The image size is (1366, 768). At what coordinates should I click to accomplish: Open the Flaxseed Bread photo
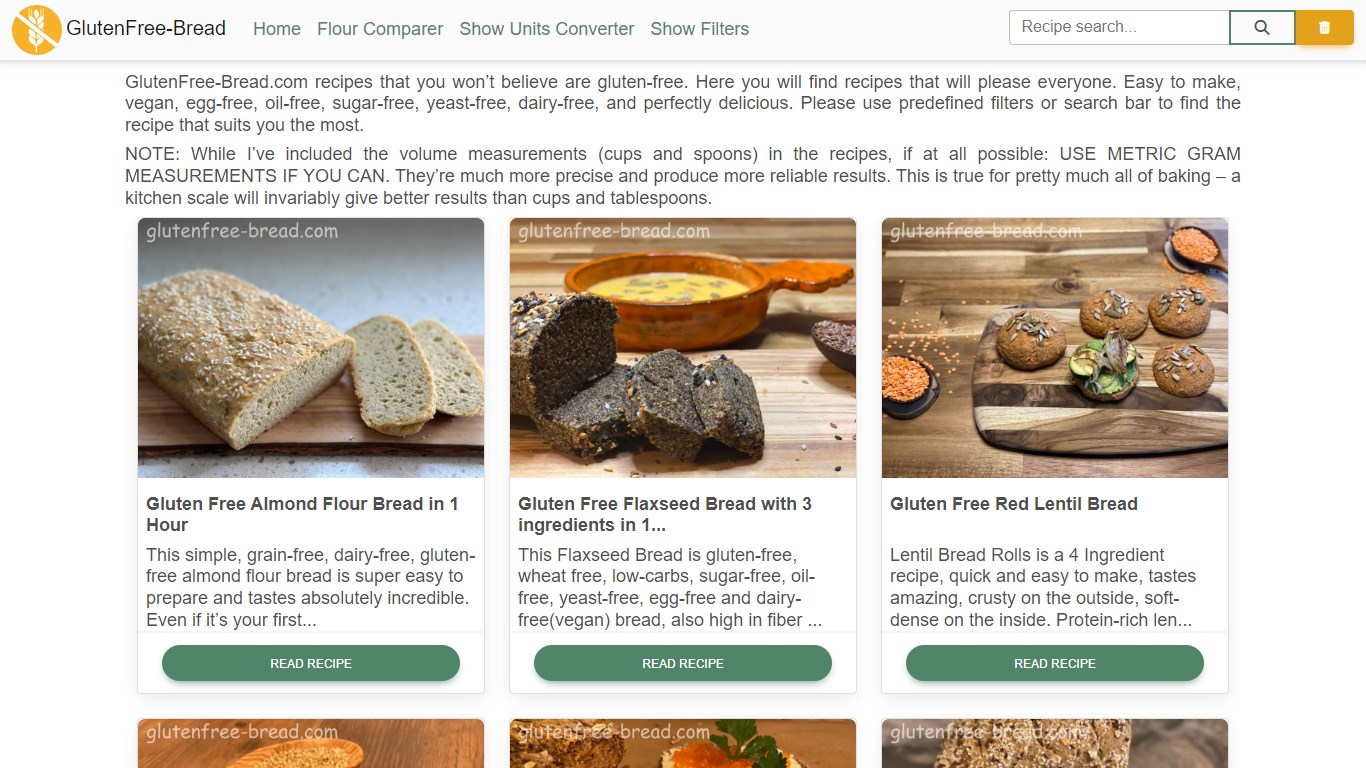683,348
